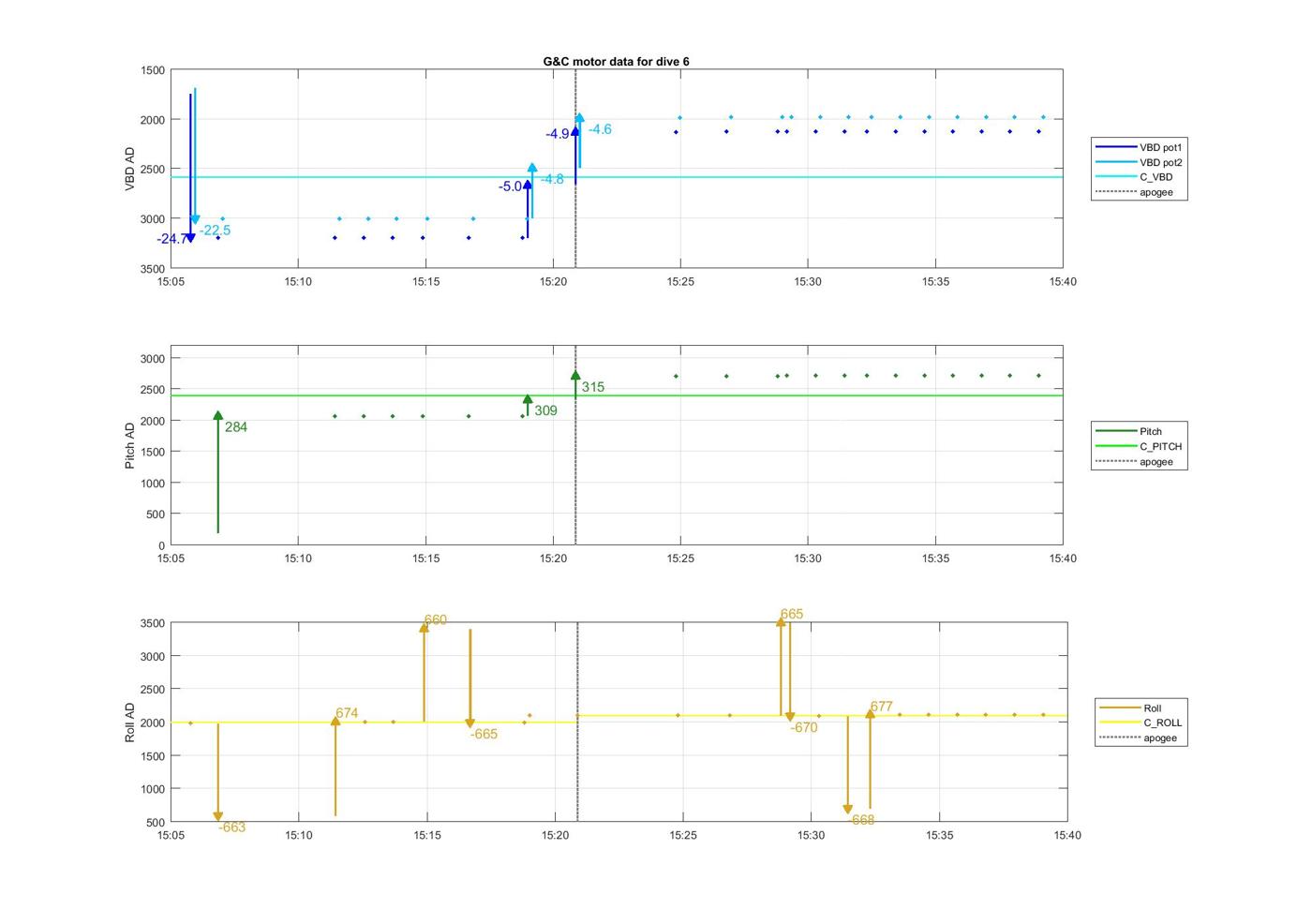Click the "Roll AD" y-axis label

[x=130, y=723]
